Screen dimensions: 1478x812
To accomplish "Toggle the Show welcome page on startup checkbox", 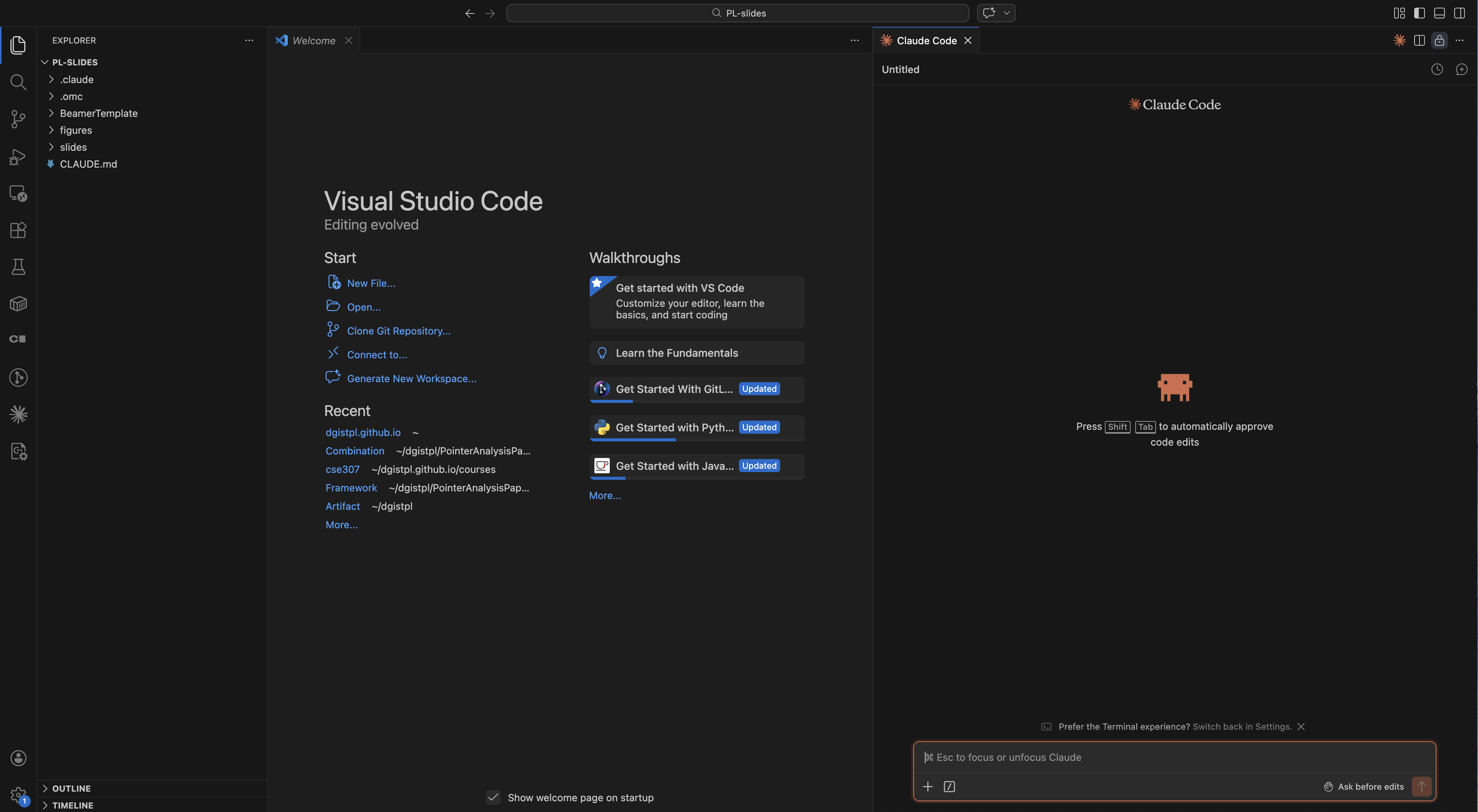I will [x=493, y=797].
